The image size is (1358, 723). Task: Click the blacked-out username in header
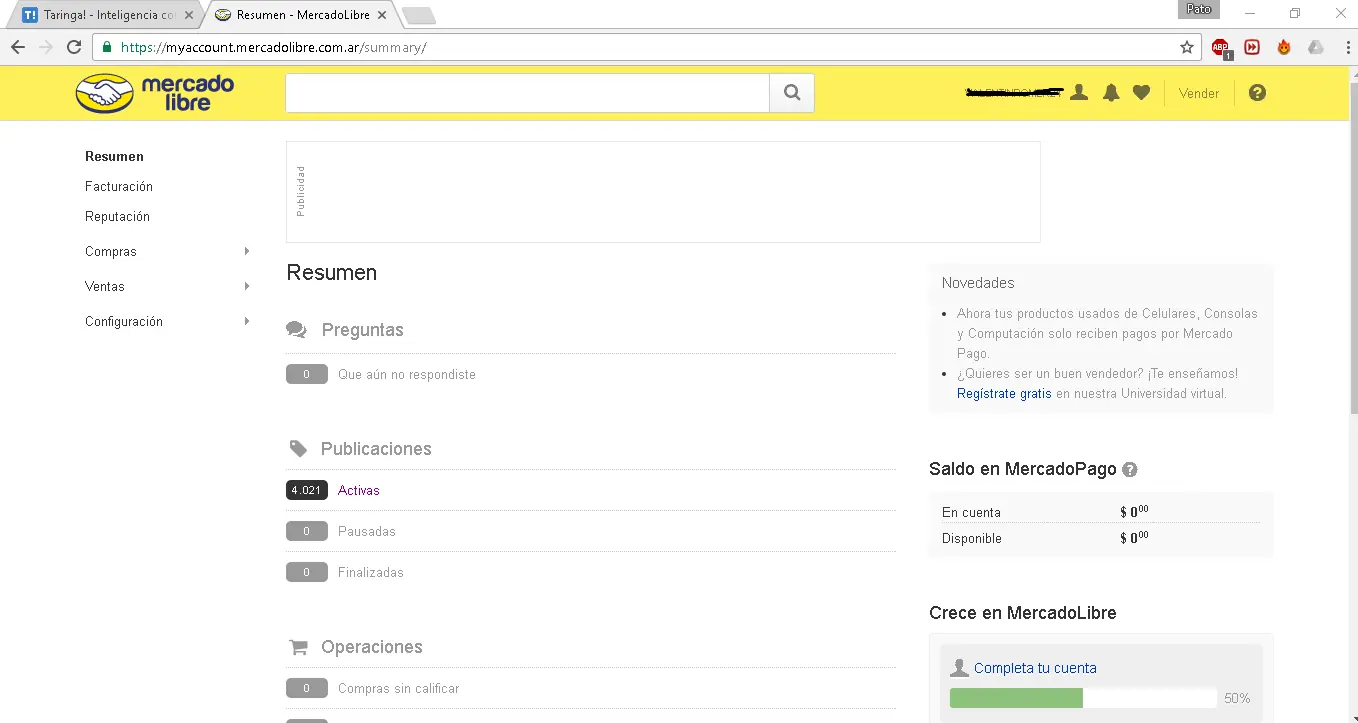(1013, 93)
